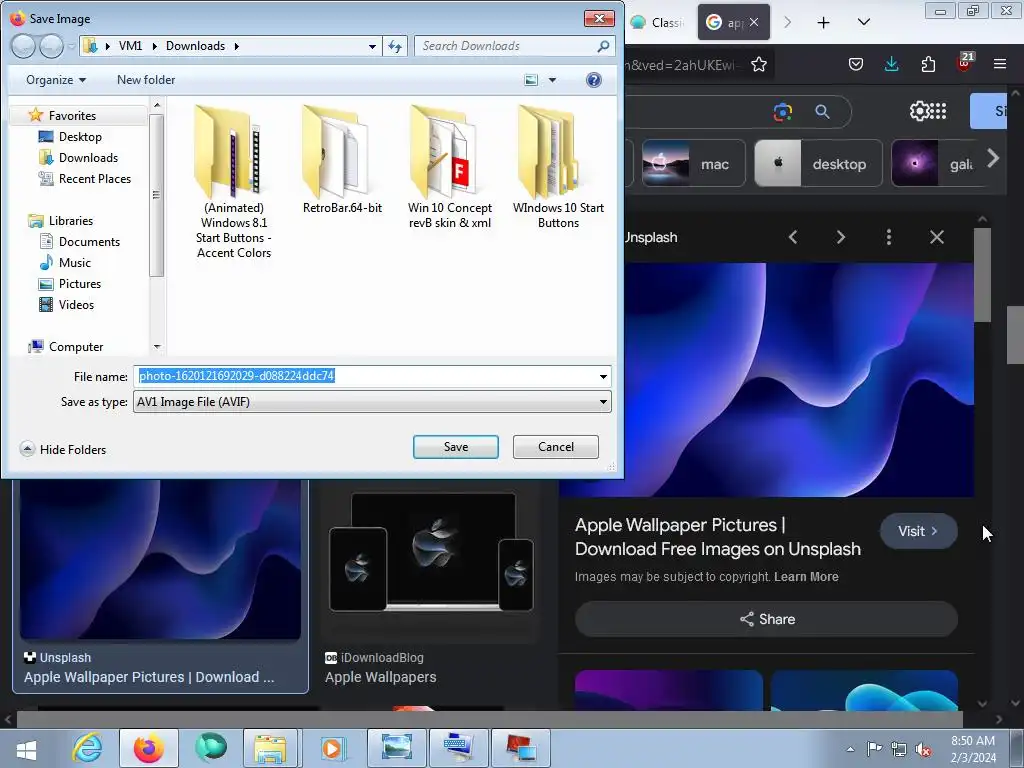Expand the File name history dropdown arrow

pos(603,376)
